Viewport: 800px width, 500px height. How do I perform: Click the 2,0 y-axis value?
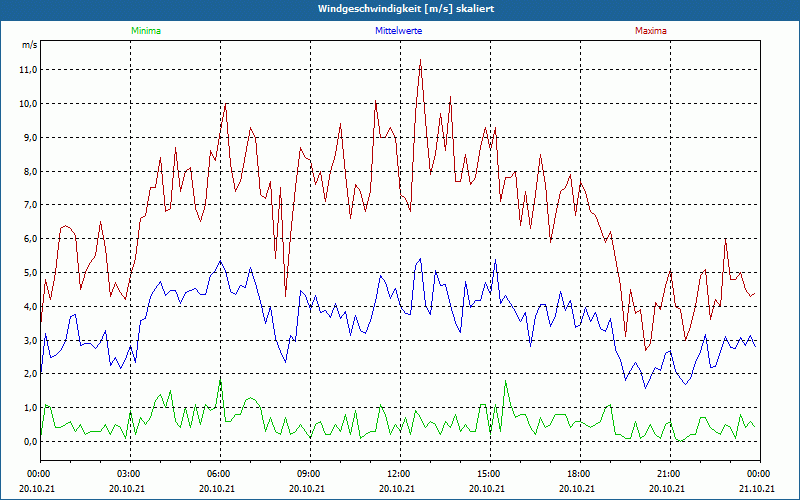pos(30,373)
